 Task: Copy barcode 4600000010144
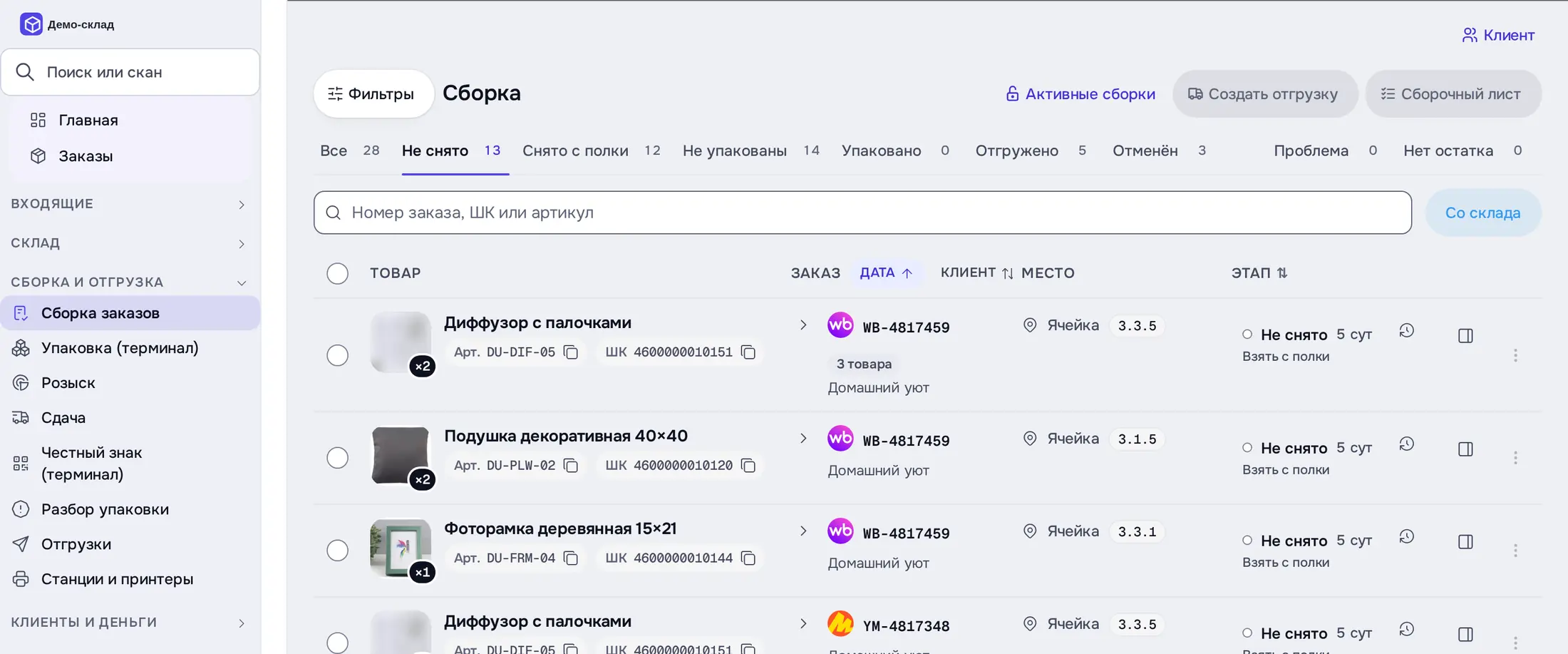point(748,558)
